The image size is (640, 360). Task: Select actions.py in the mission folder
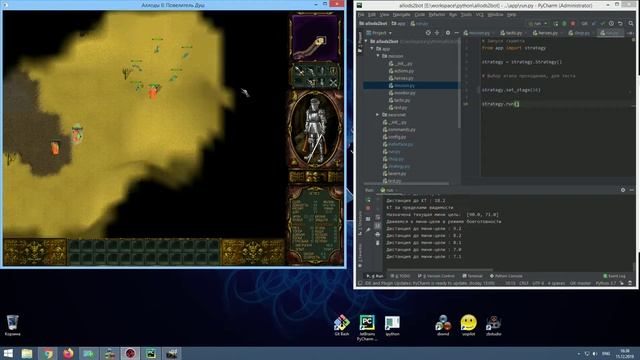(x=402, y=71)
